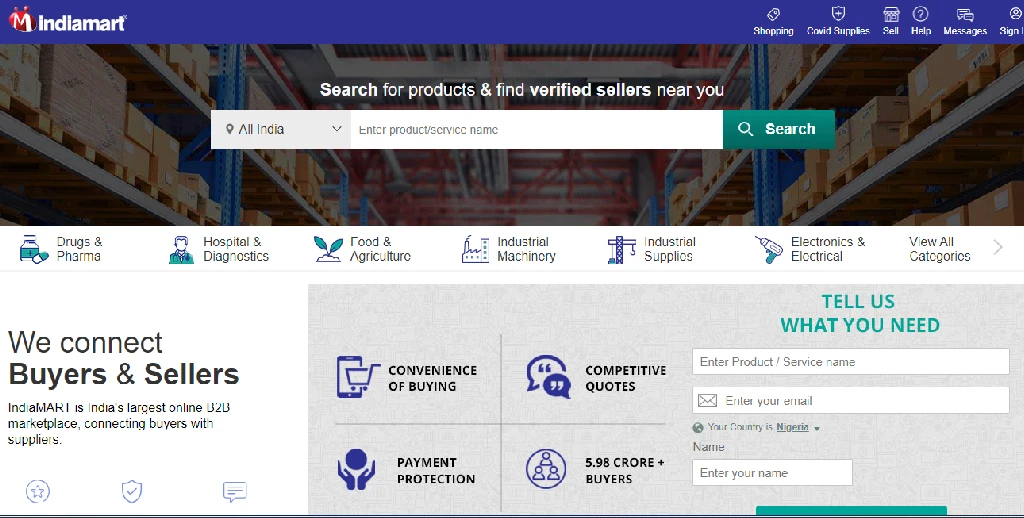Click the Help text link
1024x518 pixels.
(x=921, y=31)
